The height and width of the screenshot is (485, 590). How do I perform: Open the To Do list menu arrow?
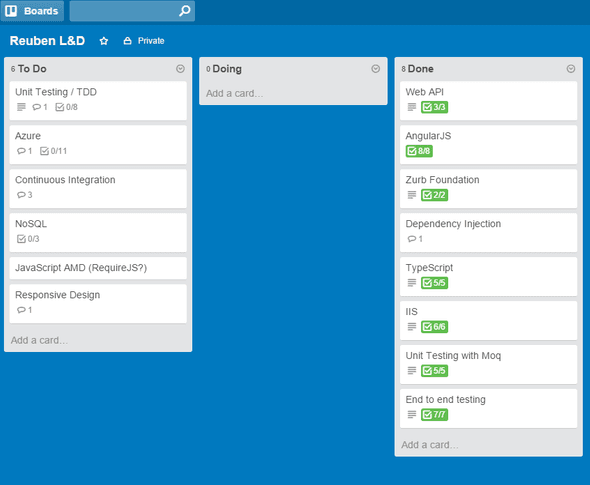click(x=180, y=68)
